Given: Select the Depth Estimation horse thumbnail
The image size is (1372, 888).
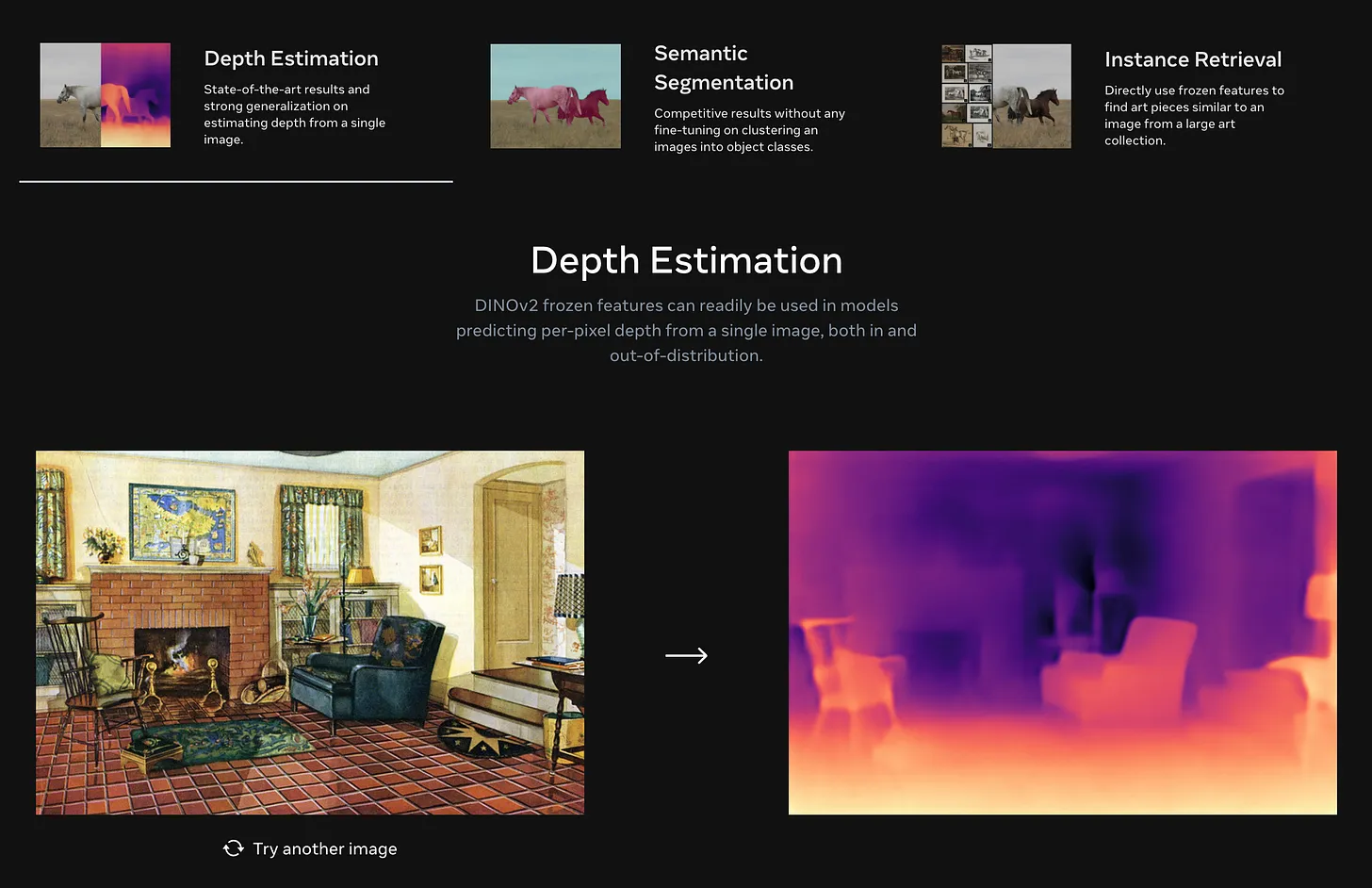Looking at the screenshot, I should click(x=106, y=95).
